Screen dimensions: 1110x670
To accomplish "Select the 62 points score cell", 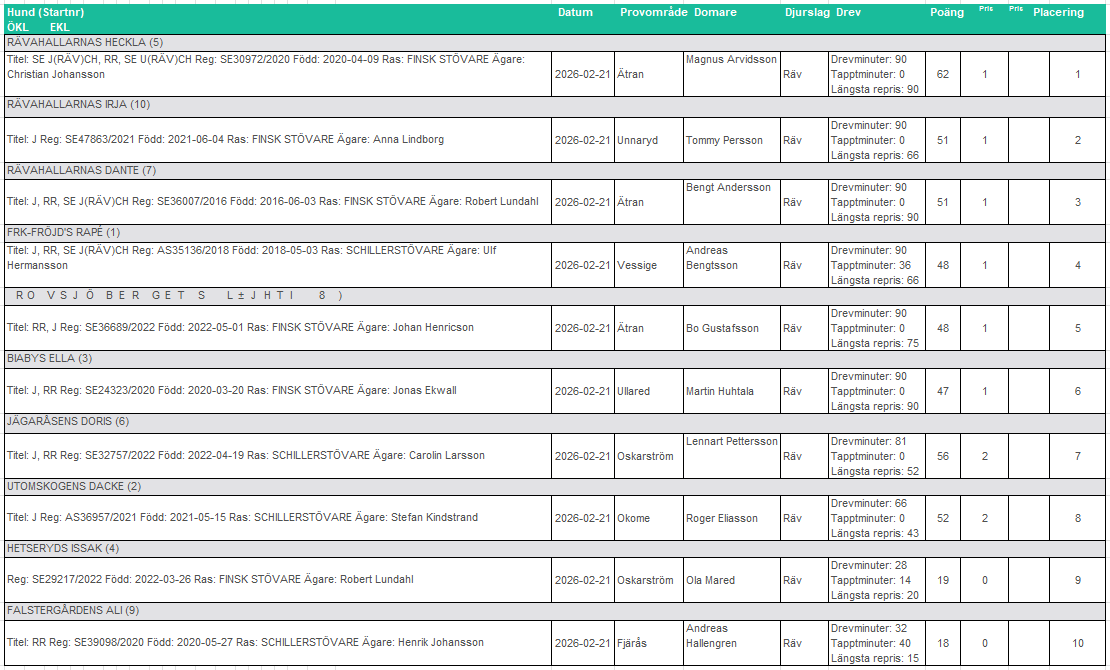I will tap(942, 75).
